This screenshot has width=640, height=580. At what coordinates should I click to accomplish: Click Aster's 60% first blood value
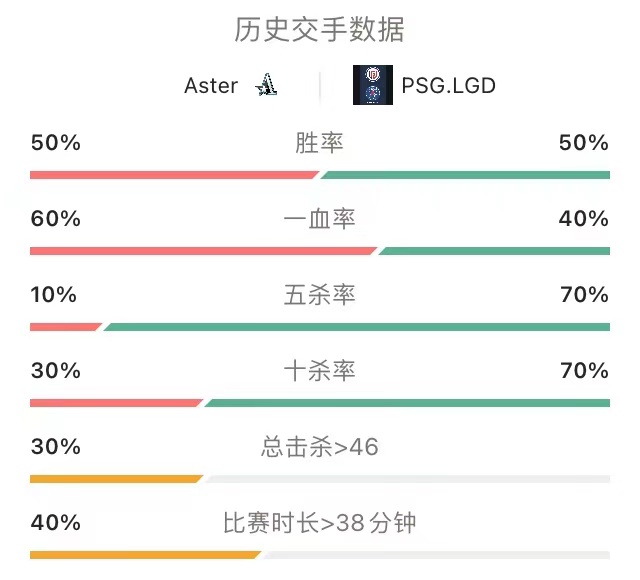(56, 219)
